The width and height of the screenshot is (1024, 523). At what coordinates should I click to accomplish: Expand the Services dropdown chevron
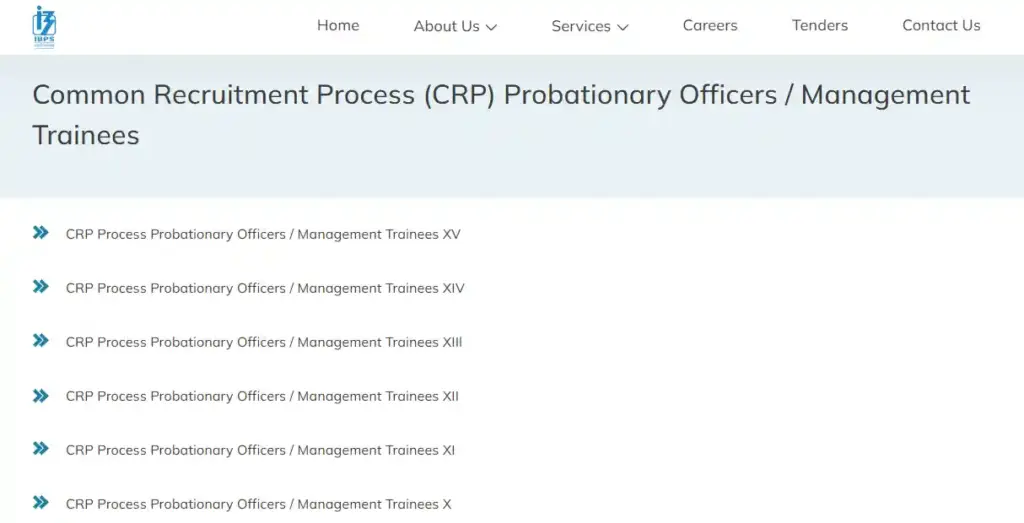(623, 27)
